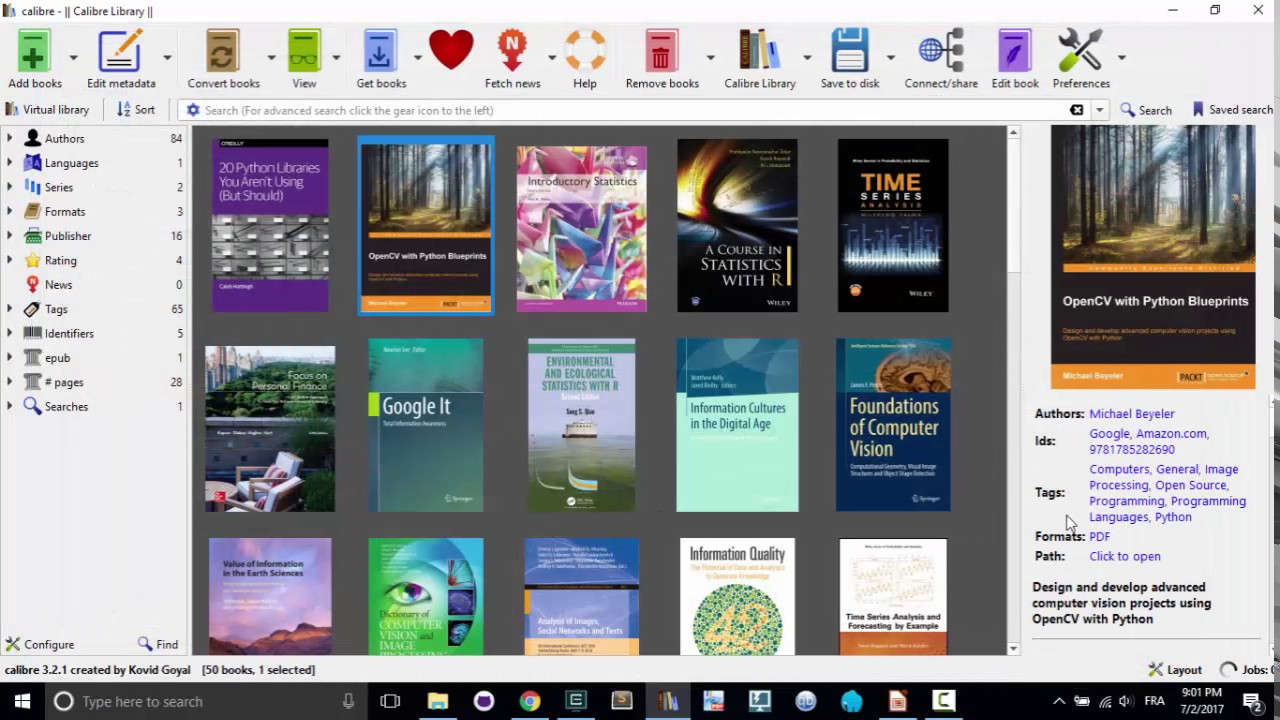Open the PDF format link
1280x720 pixels.
[1099, 537]
